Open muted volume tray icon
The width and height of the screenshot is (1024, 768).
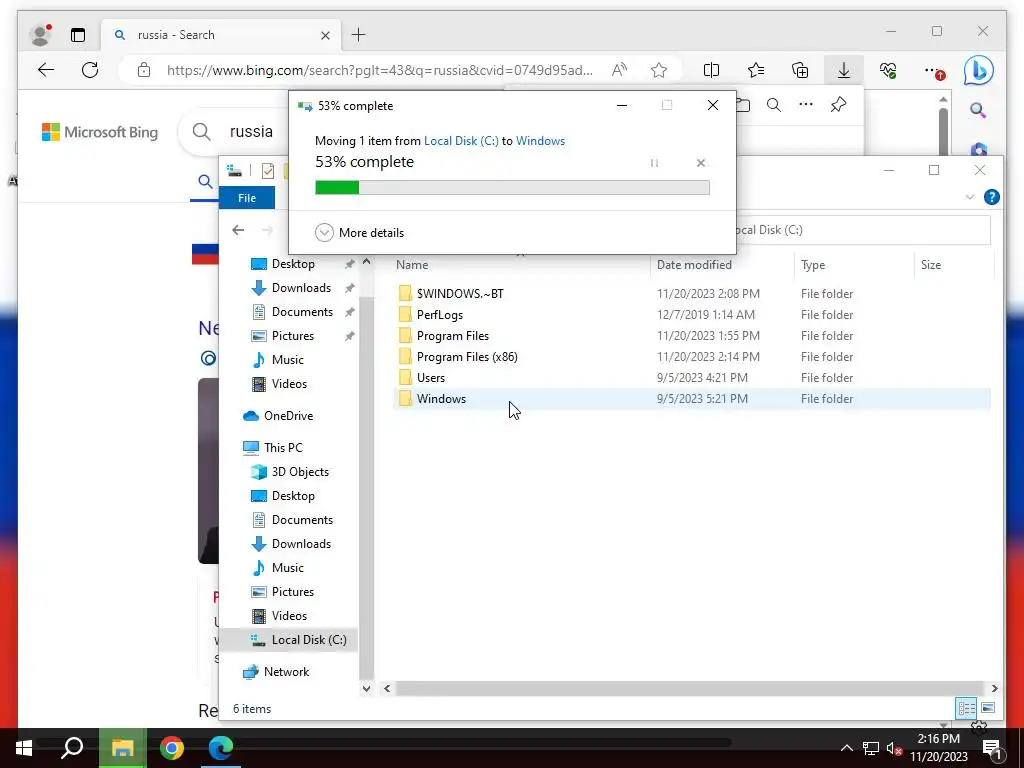coord(894,748)
